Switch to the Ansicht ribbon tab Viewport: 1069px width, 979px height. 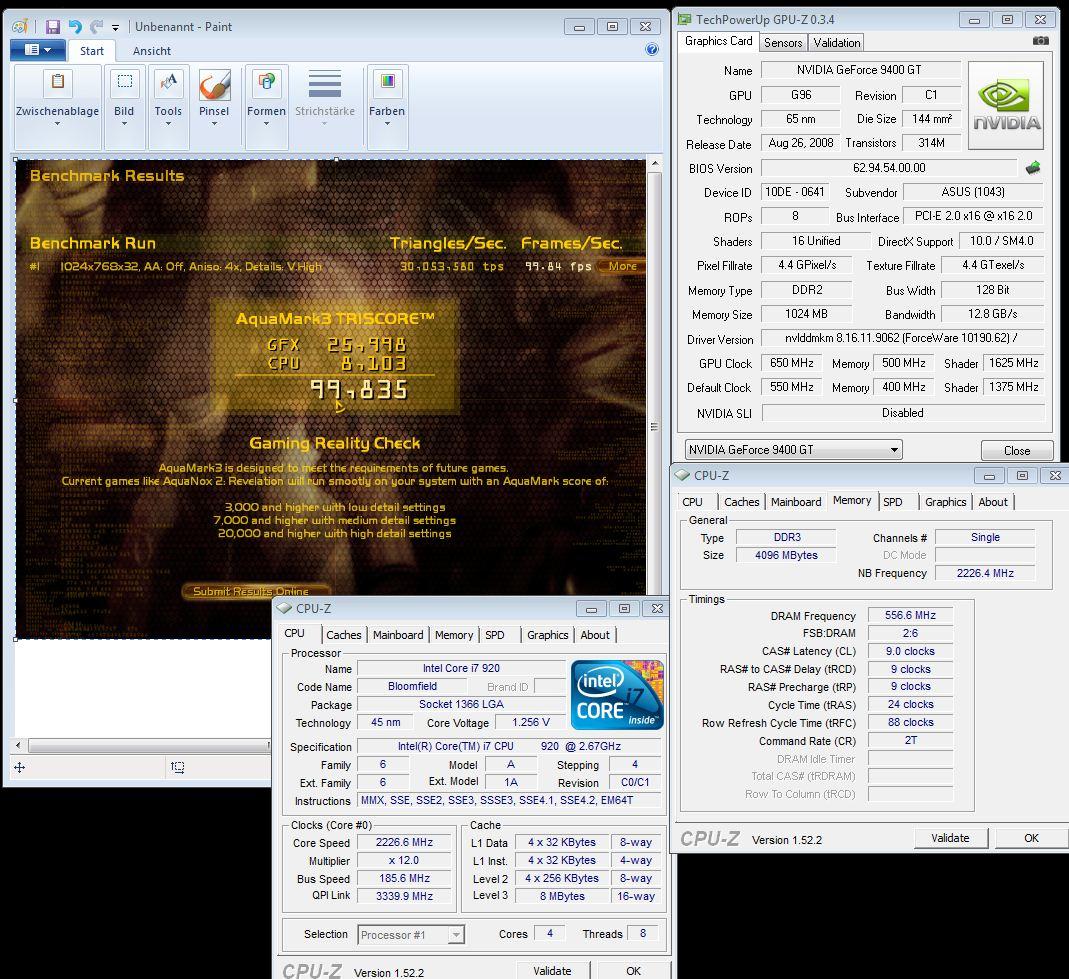click(x=151, y=51)
